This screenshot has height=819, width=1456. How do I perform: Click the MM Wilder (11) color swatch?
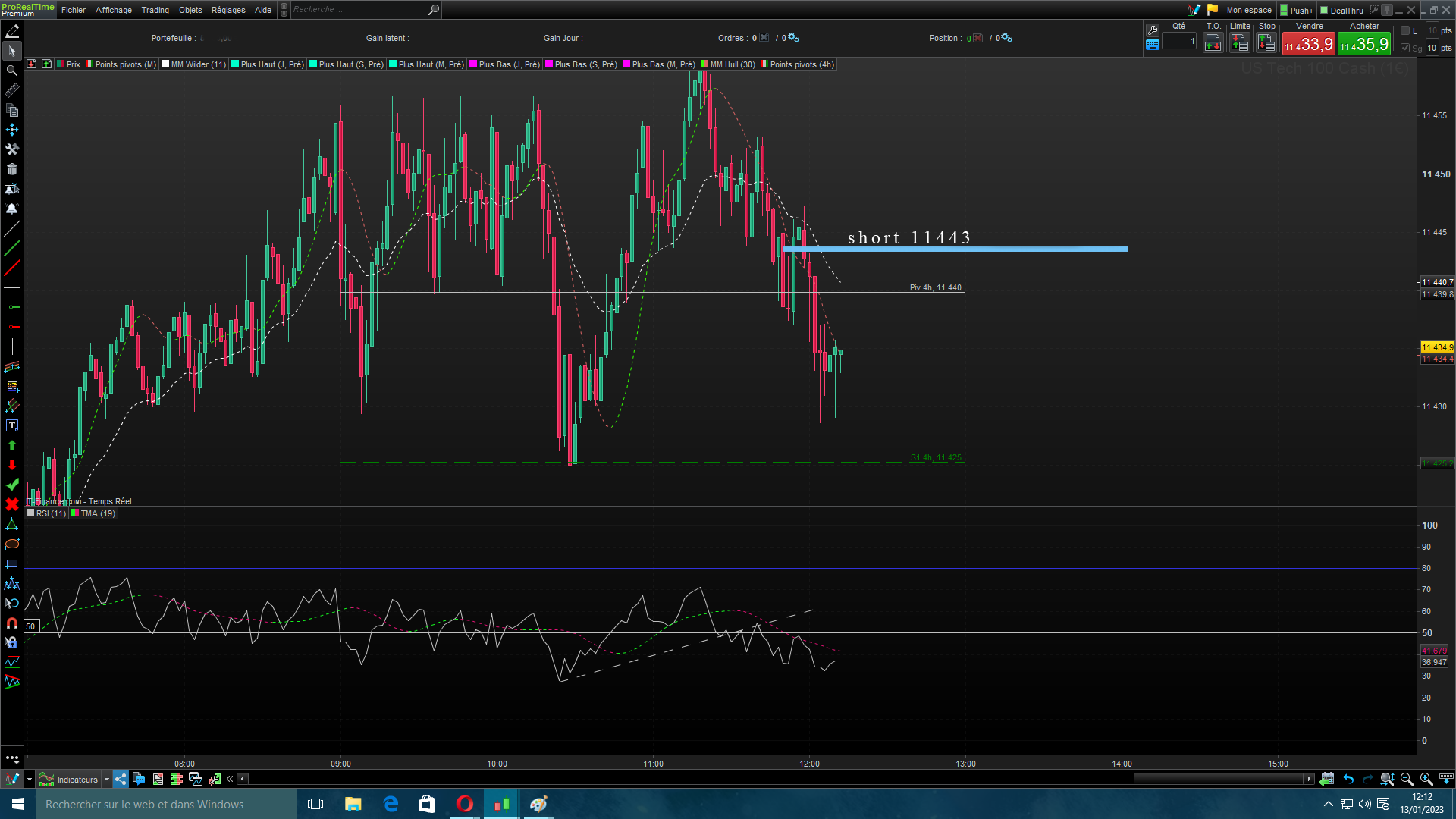pyautogui.click(x=165, y=64)
